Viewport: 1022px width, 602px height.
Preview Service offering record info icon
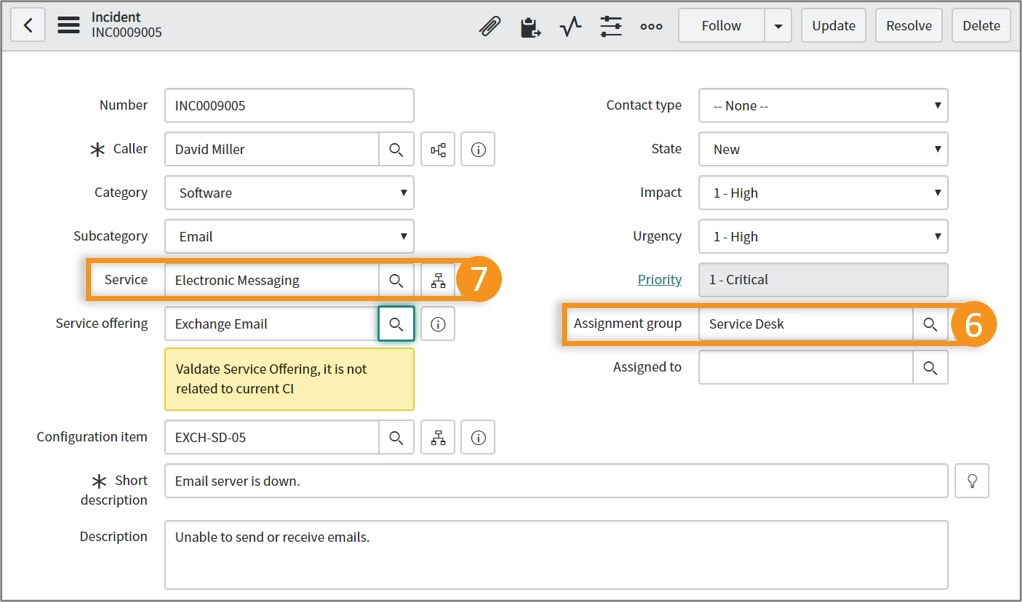pos(438,324)
